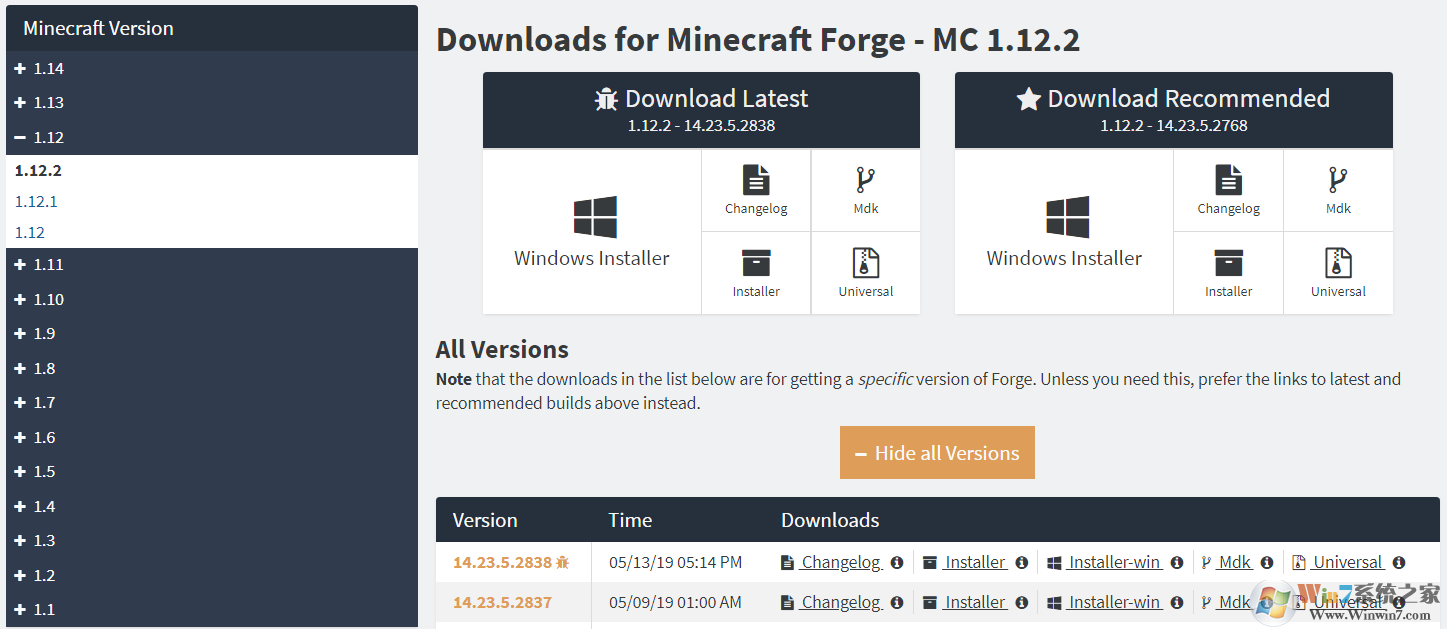The height and width of the screenshot is (629, 1447).
Task: Click the info icon after Universal for 14.23.5.2838
Action: click(1398, 562)
